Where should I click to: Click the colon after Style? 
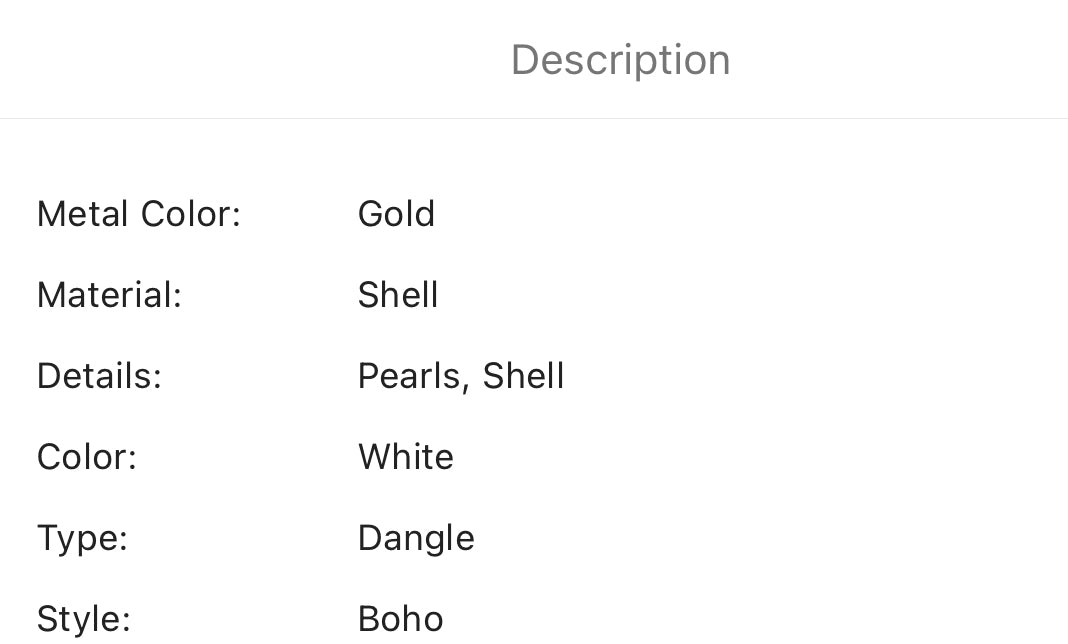(126, 623)
